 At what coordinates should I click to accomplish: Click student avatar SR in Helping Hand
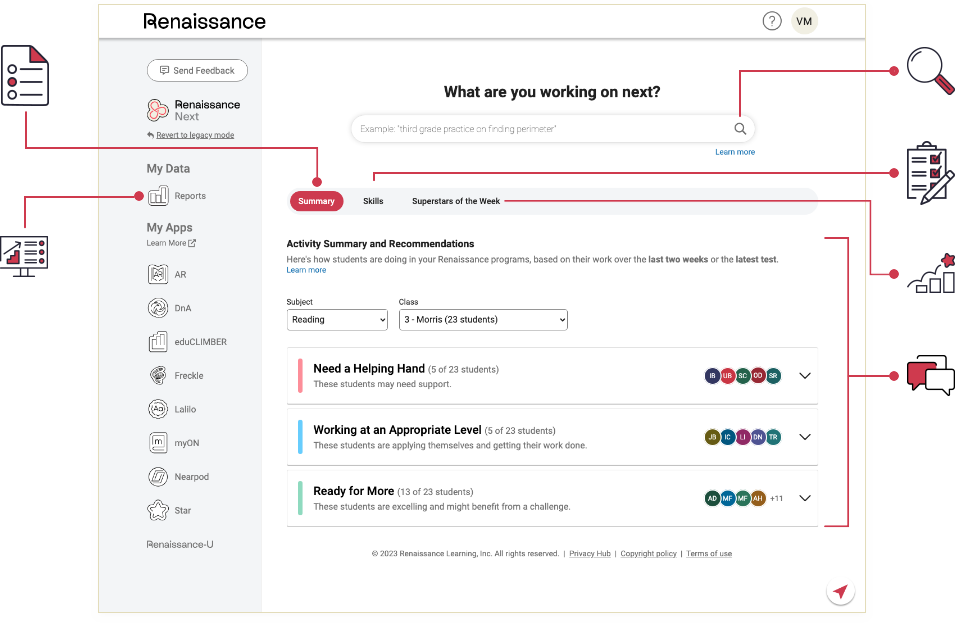(773, 376)
